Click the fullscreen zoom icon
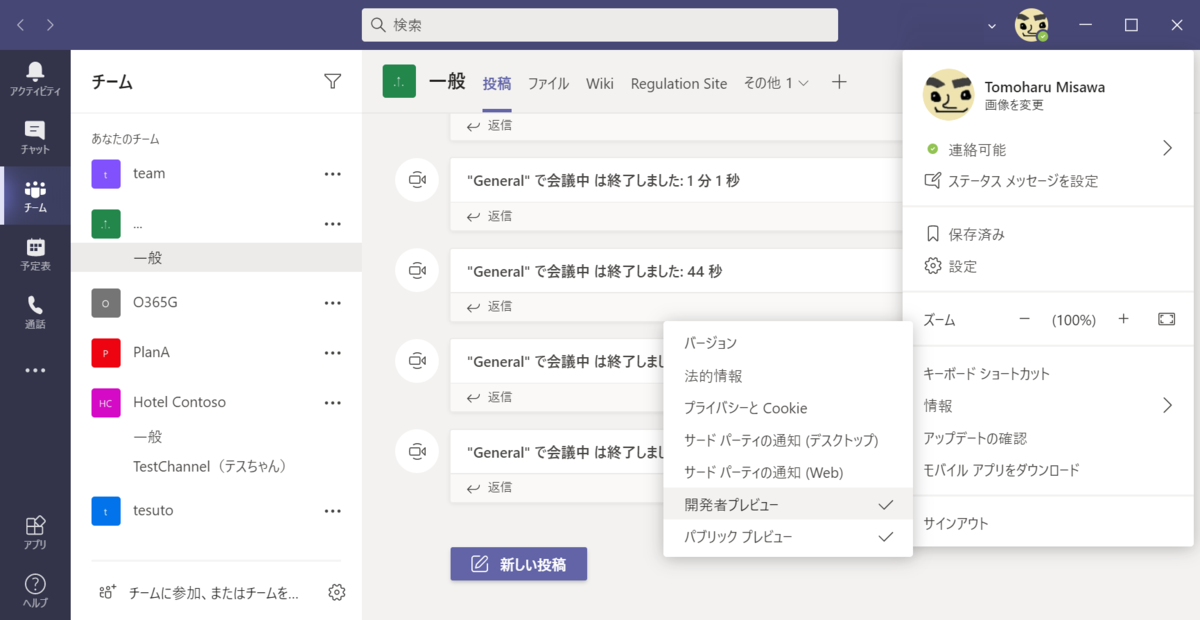The image size is (1200, 620). (x=1166, y=319)
